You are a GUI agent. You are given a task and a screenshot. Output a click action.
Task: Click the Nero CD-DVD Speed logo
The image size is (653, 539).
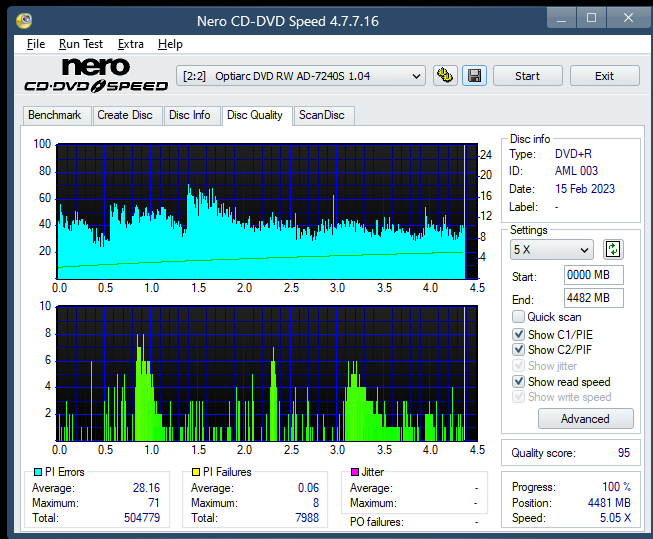pyautogui.click(x=96, y=75)
